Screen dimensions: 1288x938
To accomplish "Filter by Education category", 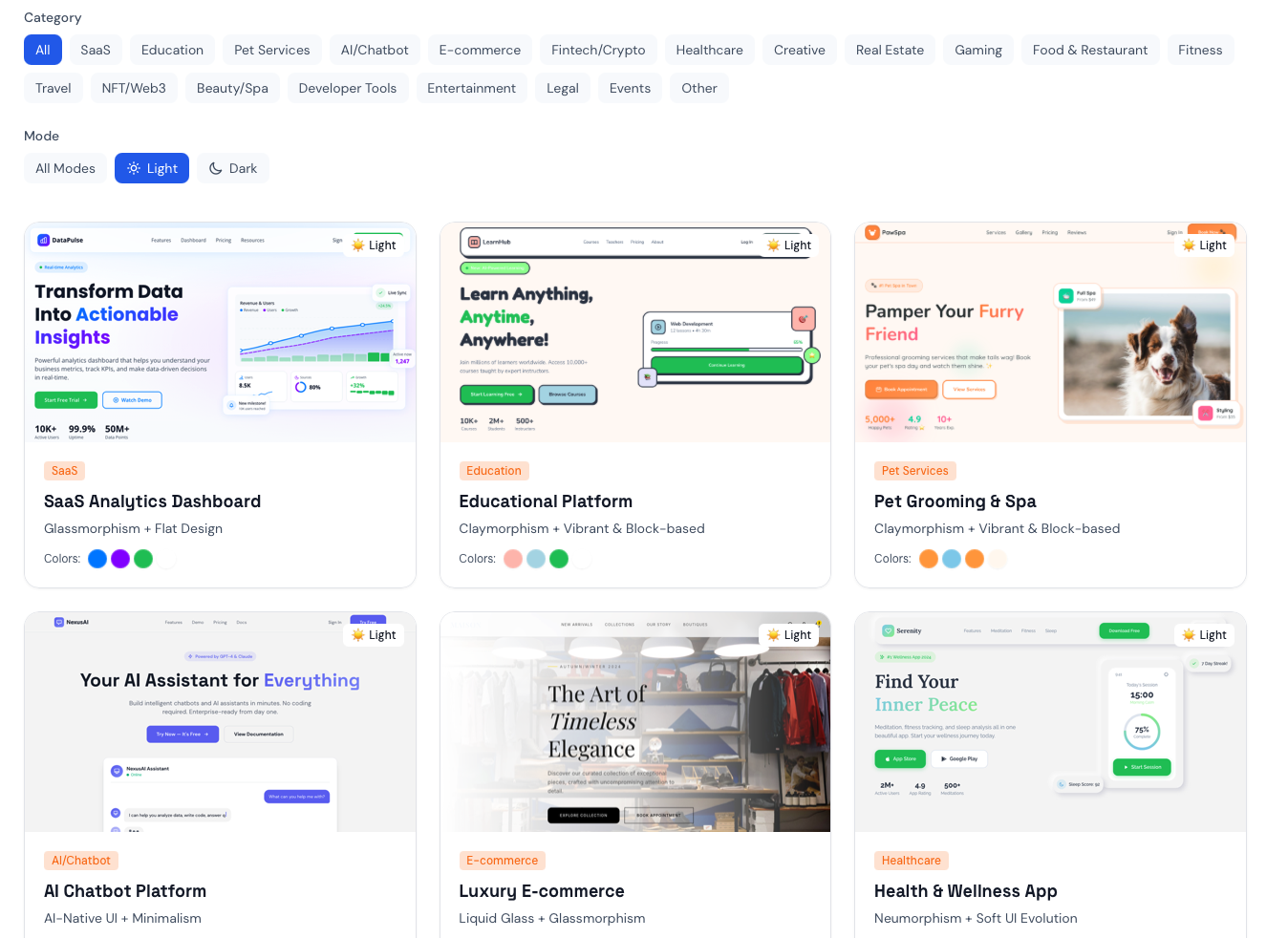I will 172,50.
